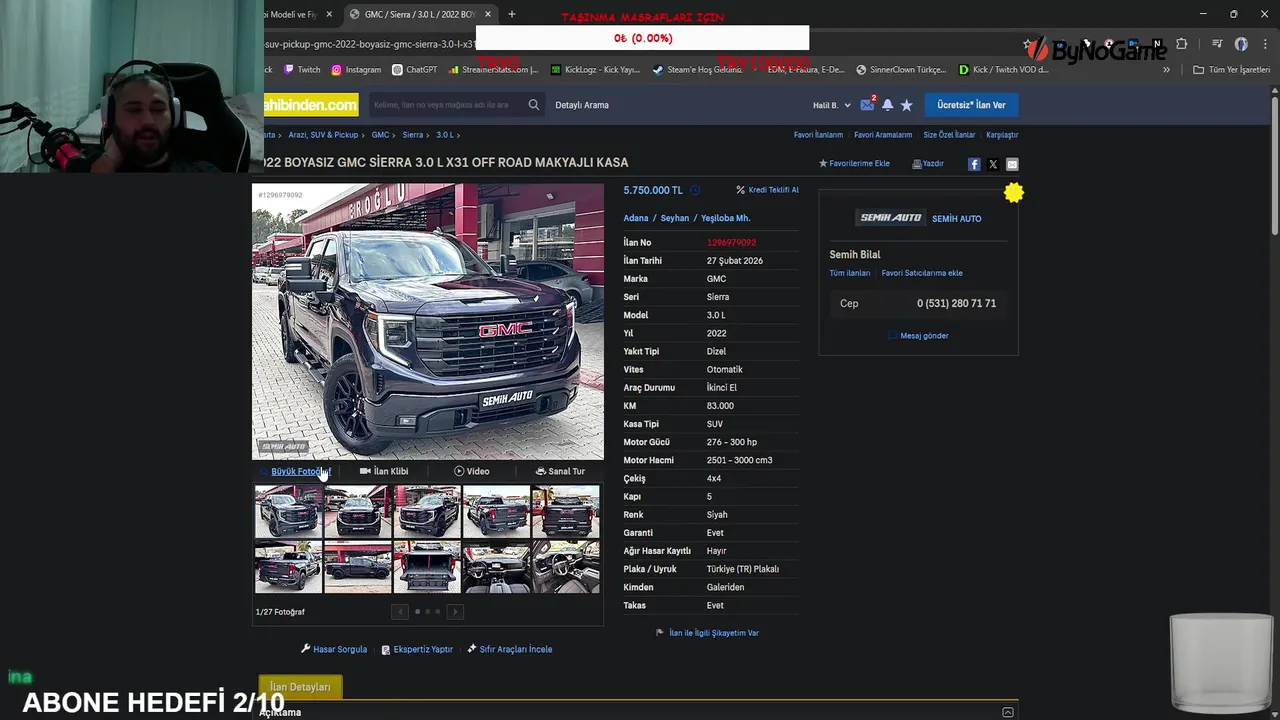
Task: Open favorites star icon in site header
Action: pyautogui.click(x=906, y=105)
